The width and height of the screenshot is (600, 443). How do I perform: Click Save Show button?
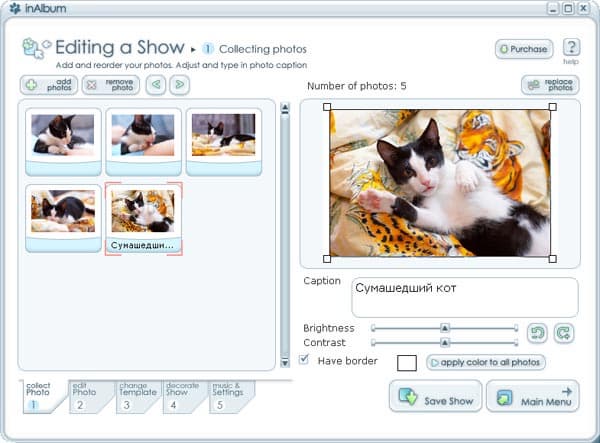(435, 396)
